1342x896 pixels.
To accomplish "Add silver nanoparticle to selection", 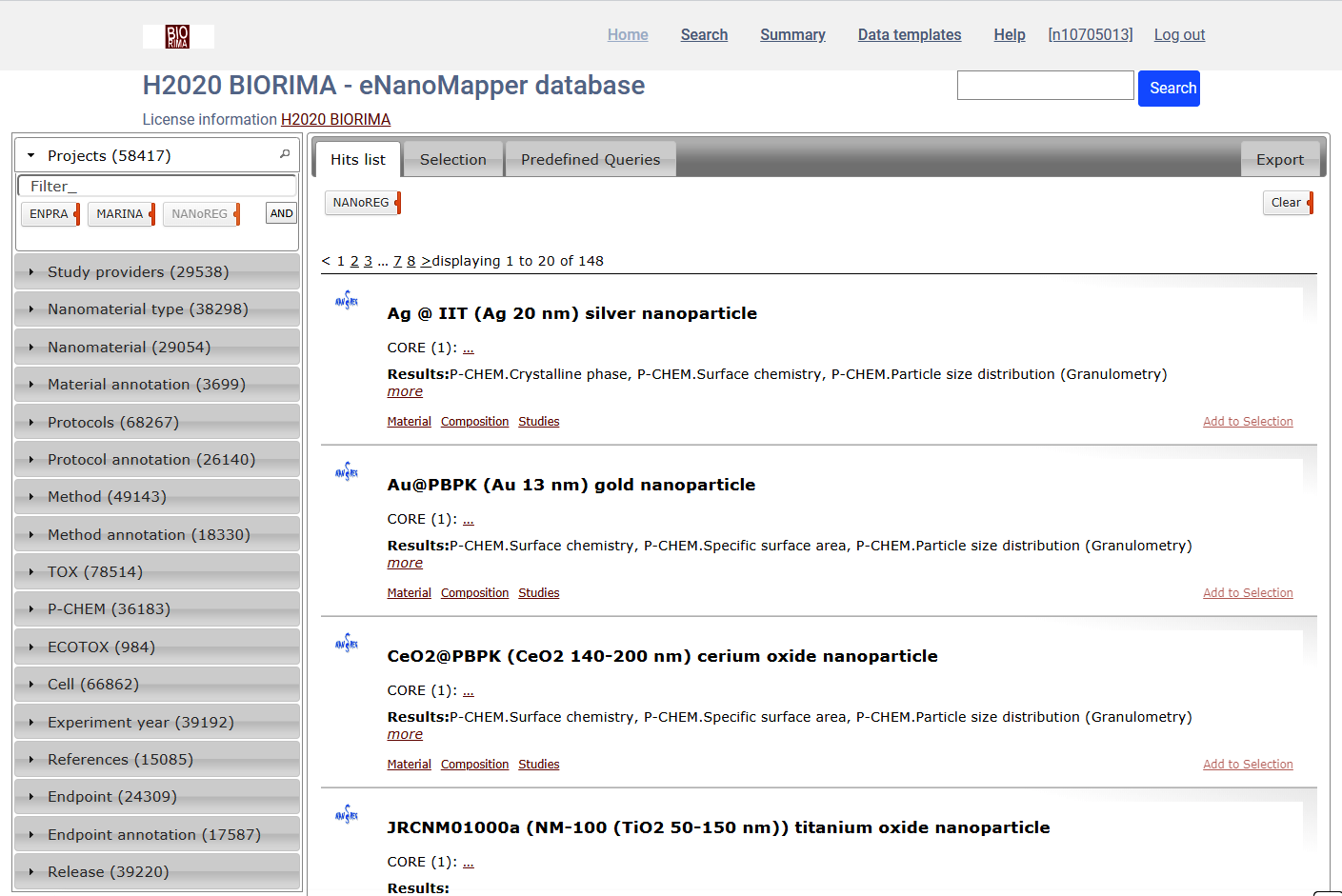I will pyautogui.click(x=1247, y=422).
